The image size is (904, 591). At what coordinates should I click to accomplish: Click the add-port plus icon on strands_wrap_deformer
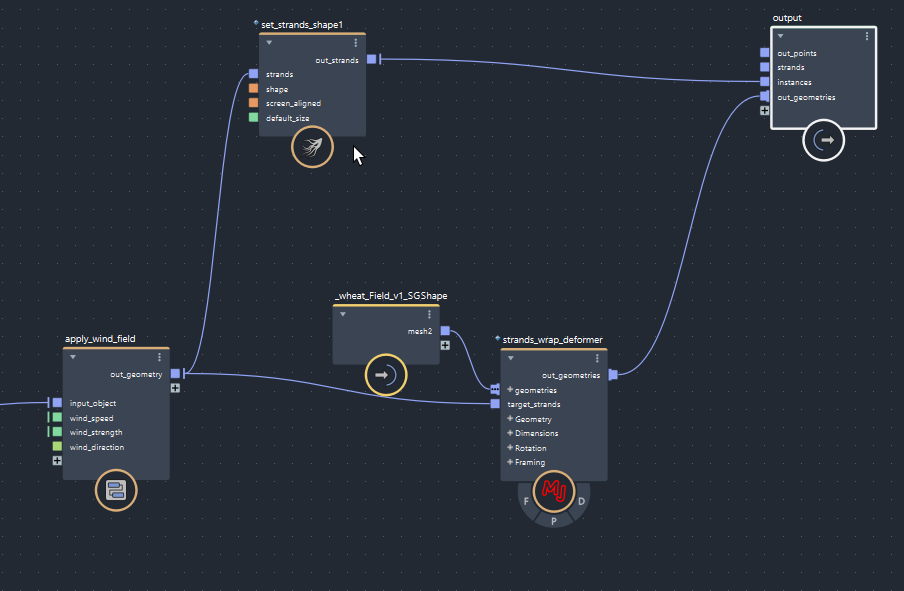pyautogui.click(x=510, y=390)
